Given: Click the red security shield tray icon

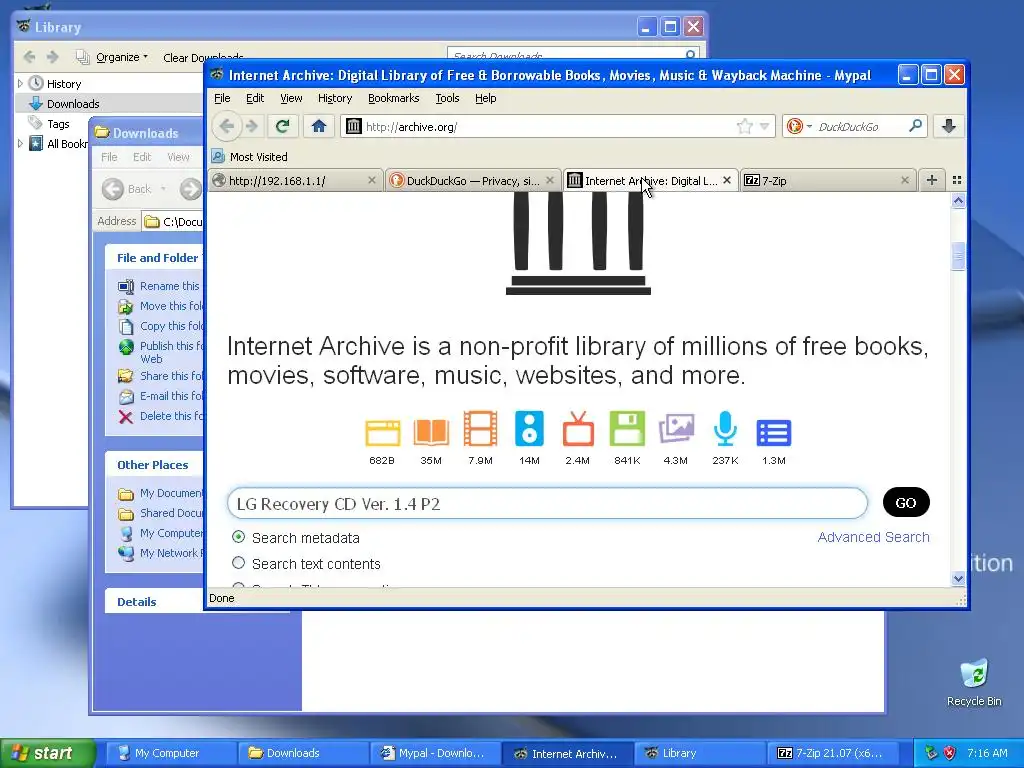Looking at the screenshot, I should (x=949, y=753).
